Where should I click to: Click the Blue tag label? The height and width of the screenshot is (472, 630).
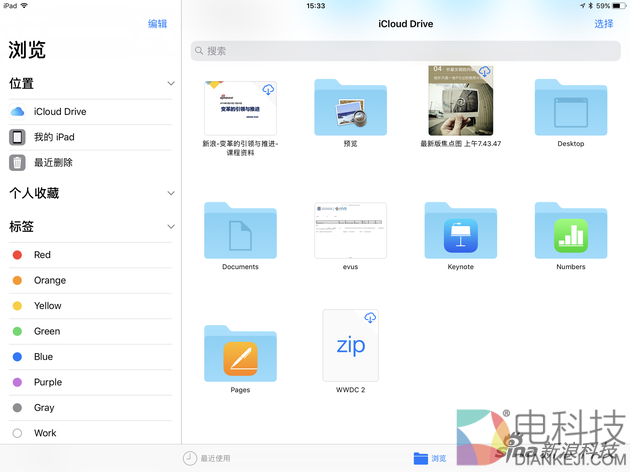[x=43, y=357]
